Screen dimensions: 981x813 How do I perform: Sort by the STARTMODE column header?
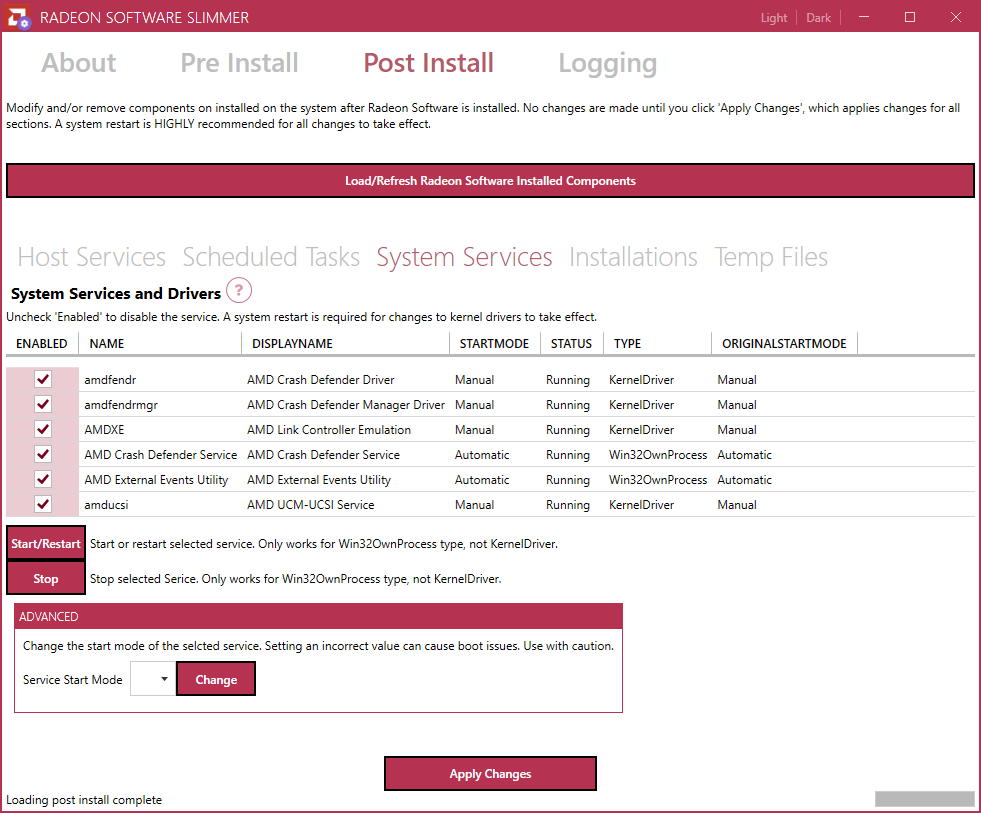(495, 344)
